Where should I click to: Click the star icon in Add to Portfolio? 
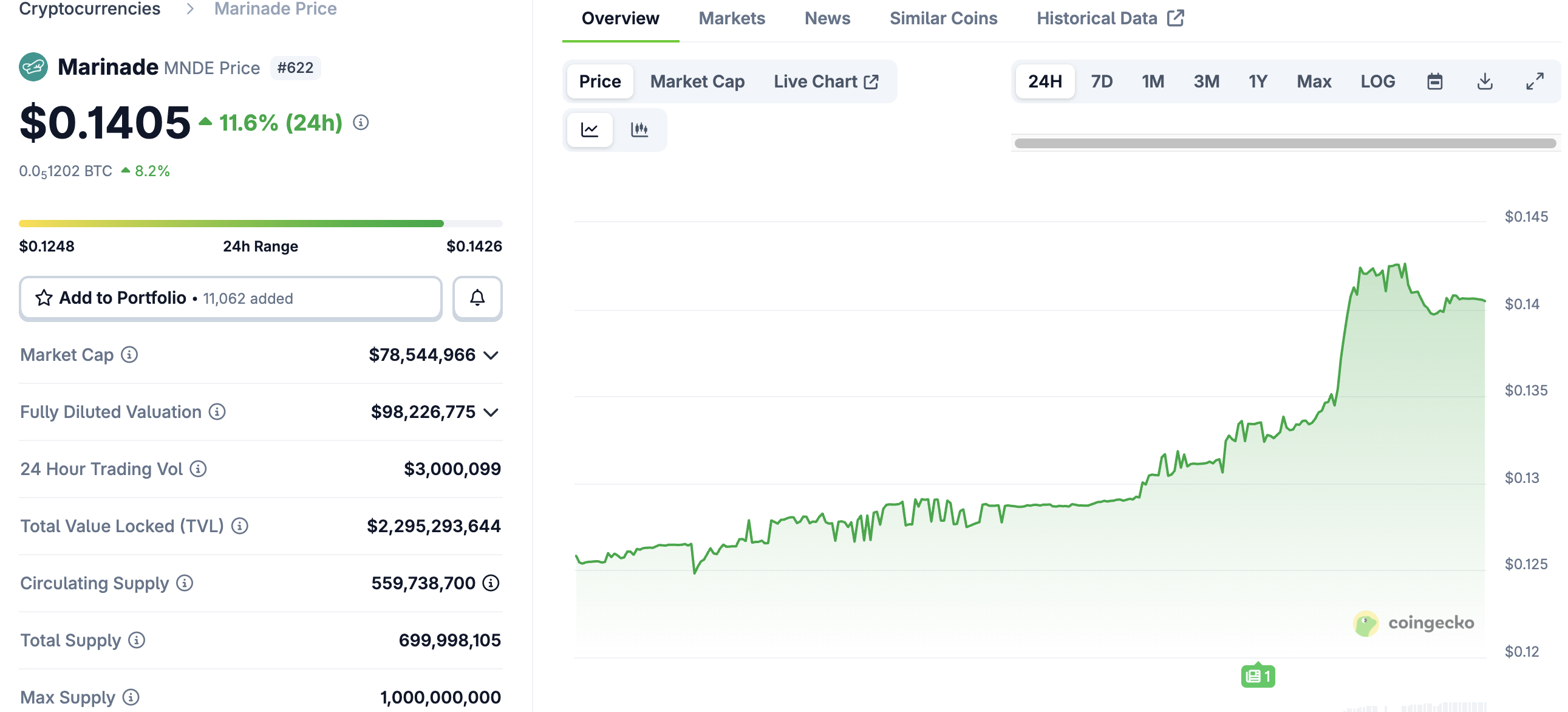point(43,298)
